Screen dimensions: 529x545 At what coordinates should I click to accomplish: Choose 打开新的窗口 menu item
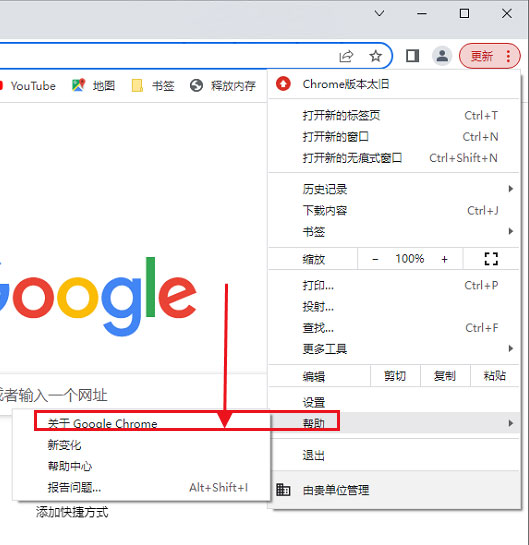coord(394,137)
